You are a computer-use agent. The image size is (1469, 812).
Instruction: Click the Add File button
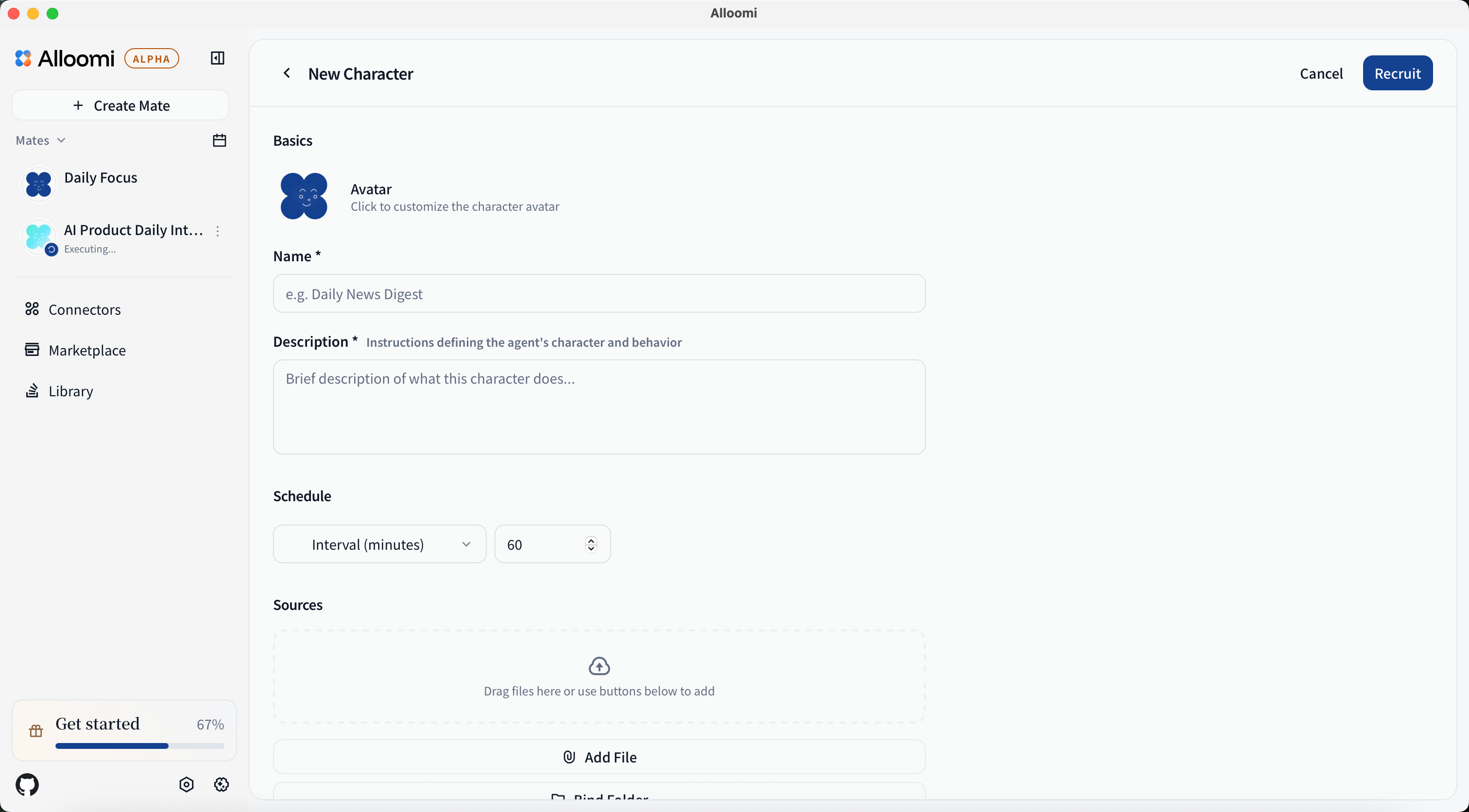(599, 757)
